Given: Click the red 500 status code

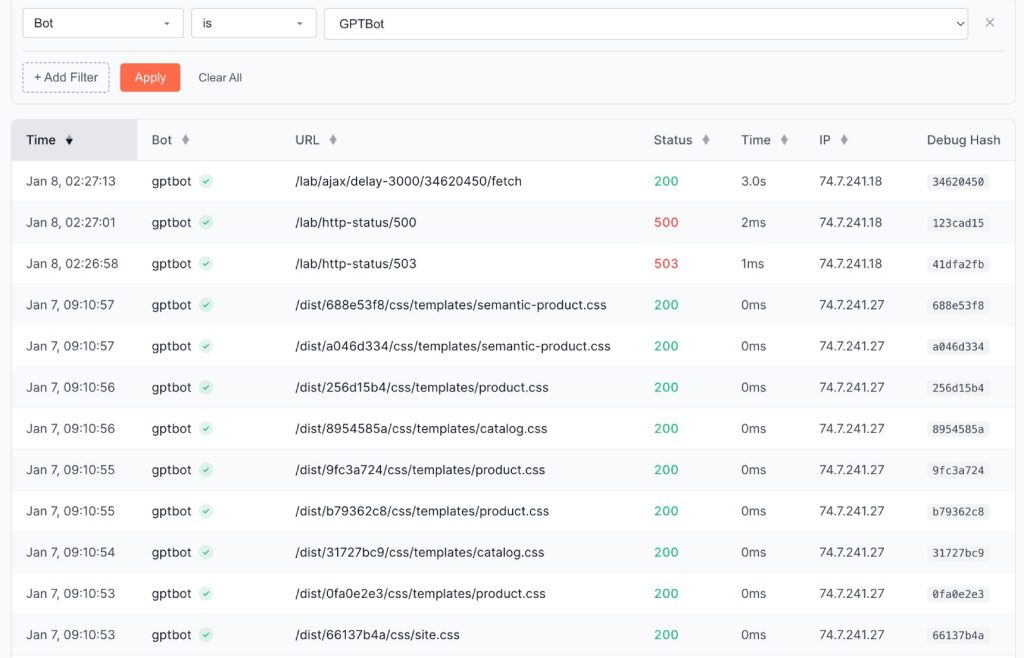Looking at the screenshot, I should coord(666,223).
